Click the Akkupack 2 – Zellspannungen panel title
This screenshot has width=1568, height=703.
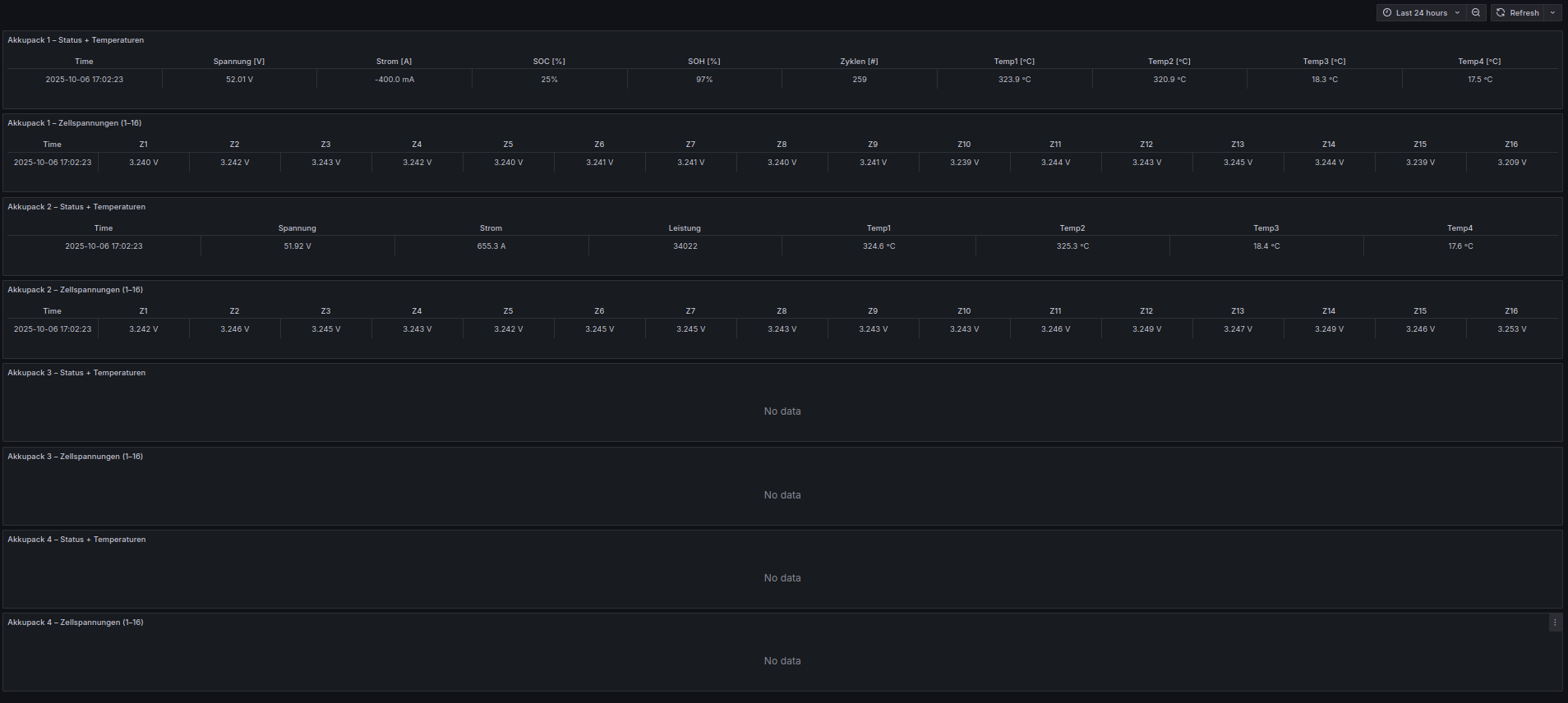tap(76, 290)
